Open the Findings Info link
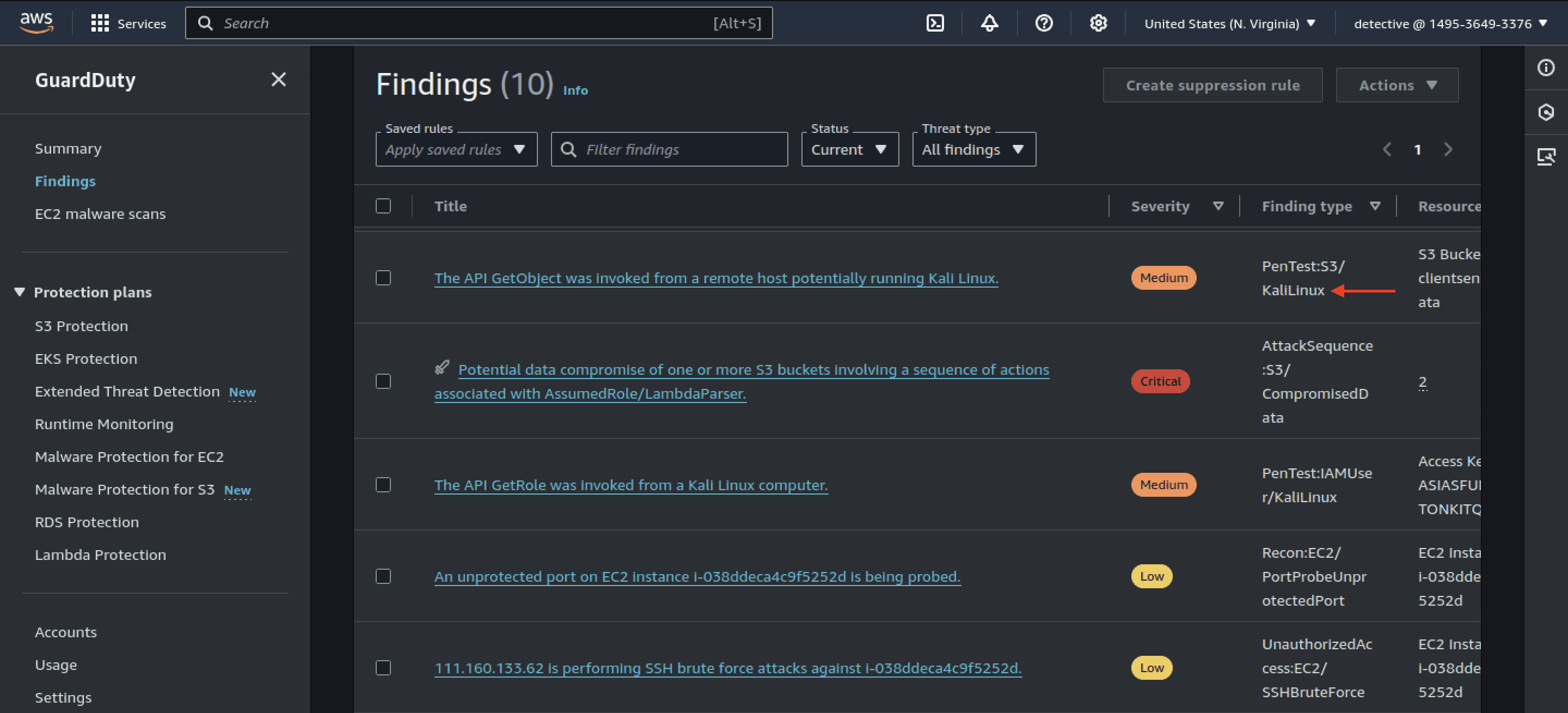Viewport: 1568px width, 713px height. point(575,91)
